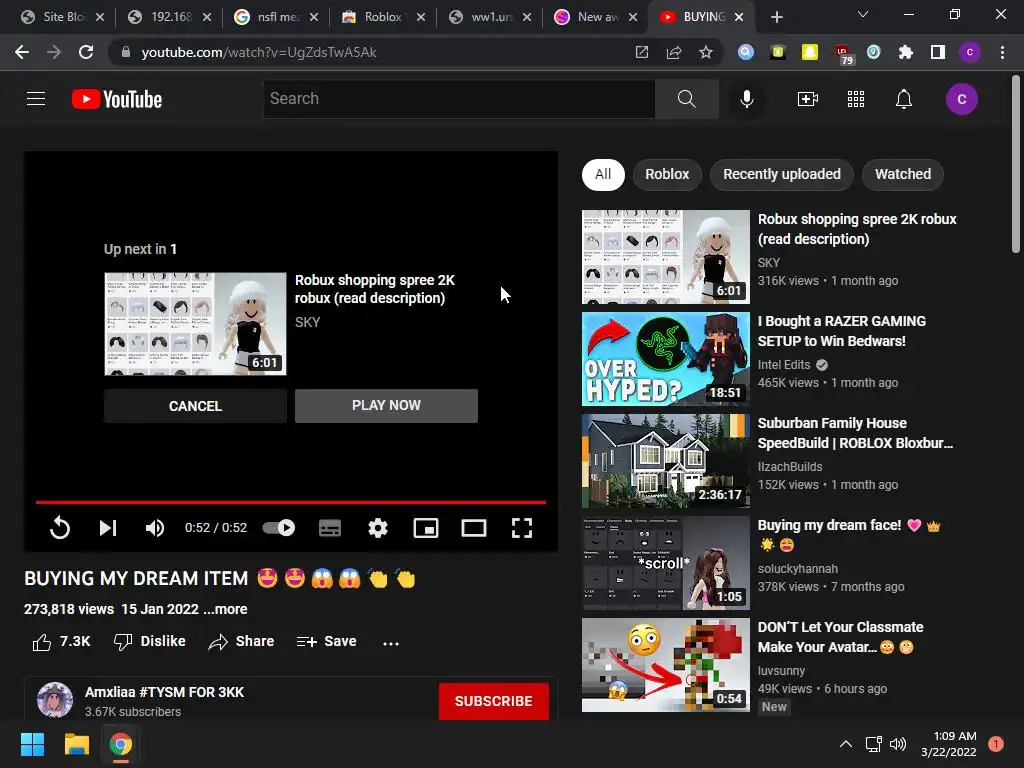1024x768 pixels.
Task: Switch to the Roblox browser tab
Action: point(382,17)
